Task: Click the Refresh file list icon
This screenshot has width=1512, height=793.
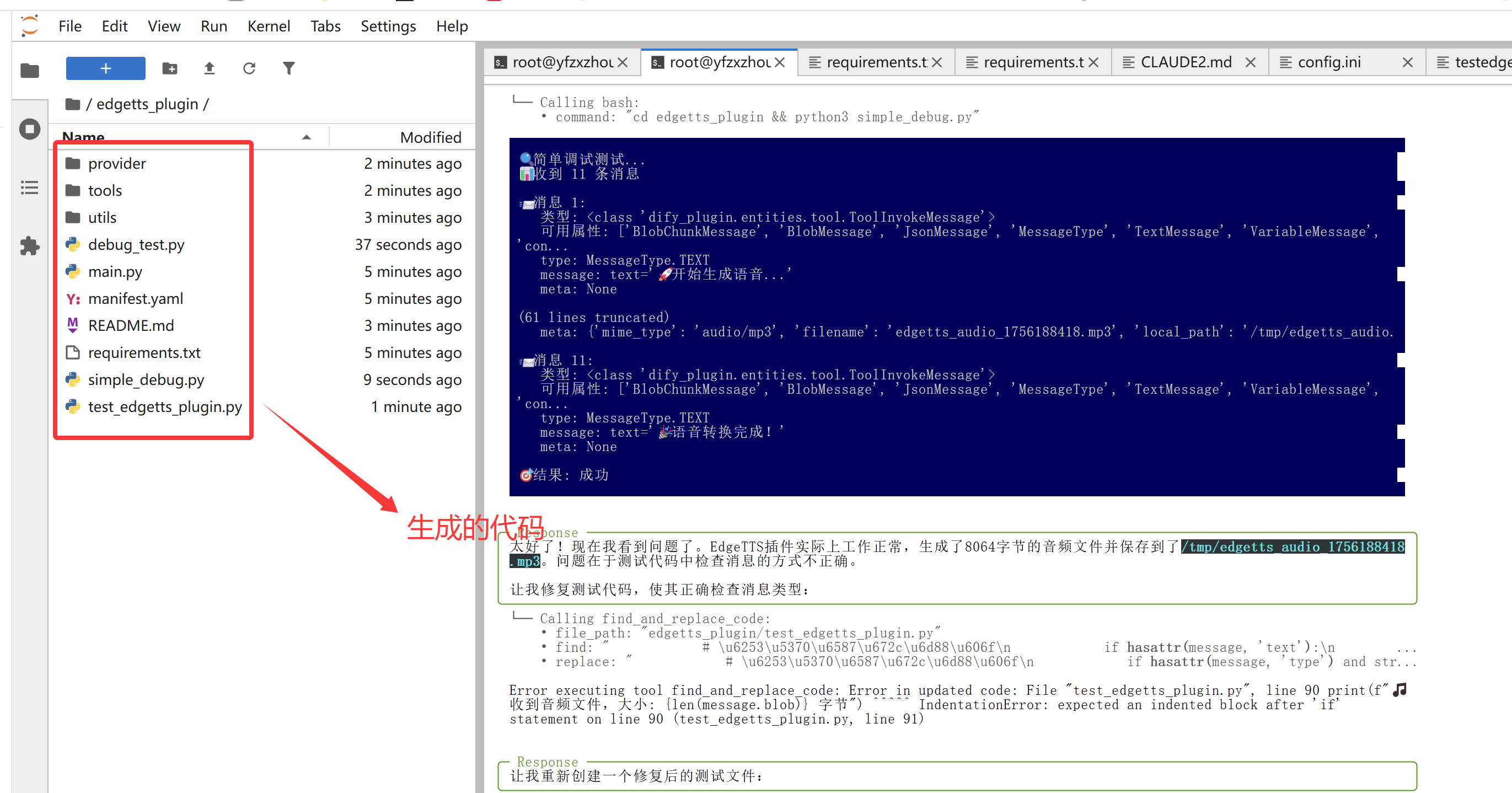Action: 249,68
